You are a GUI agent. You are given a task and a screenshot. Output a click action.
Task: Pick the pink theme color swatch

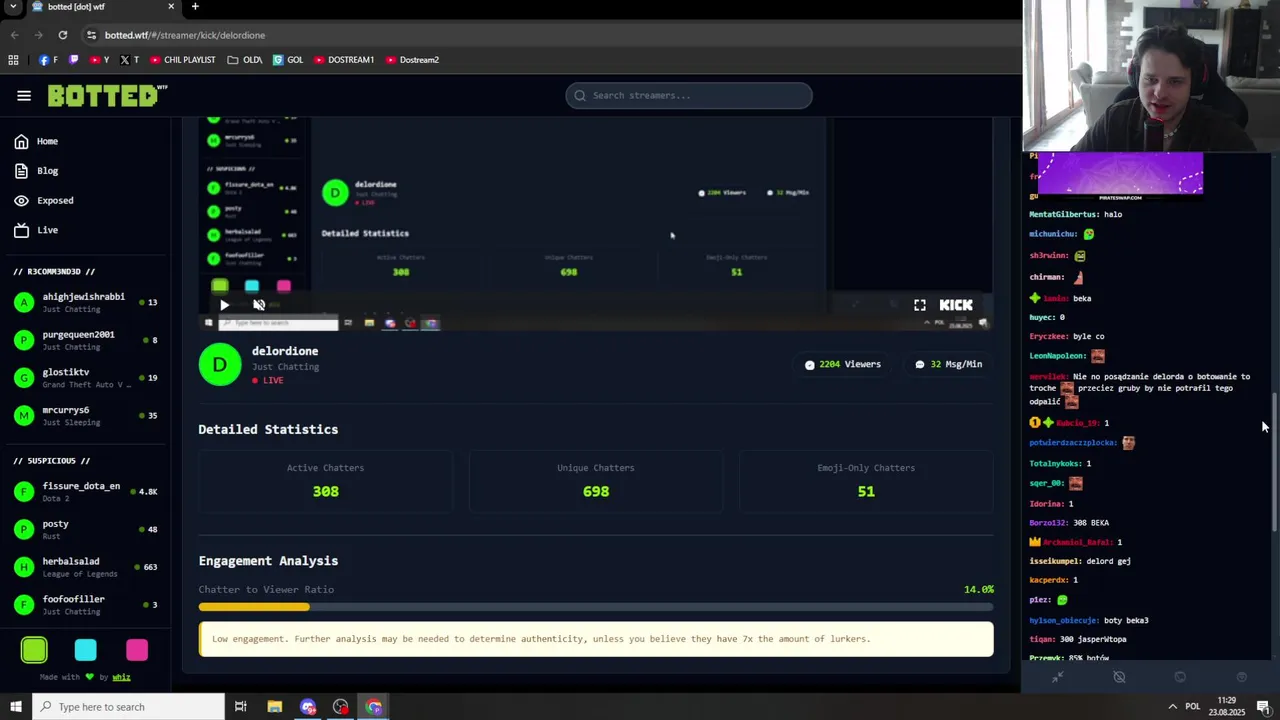coord(137,650)
